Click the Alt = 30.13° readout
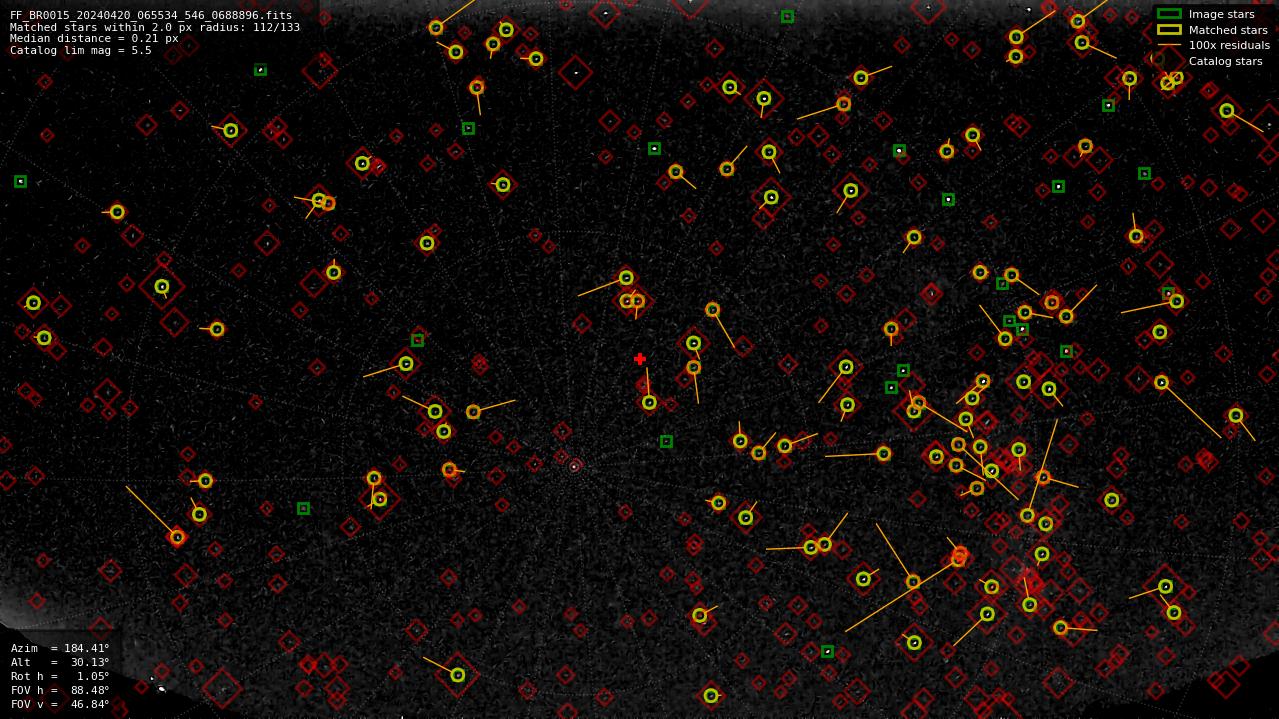1279x719 pixels. click(x=60, y=662)
